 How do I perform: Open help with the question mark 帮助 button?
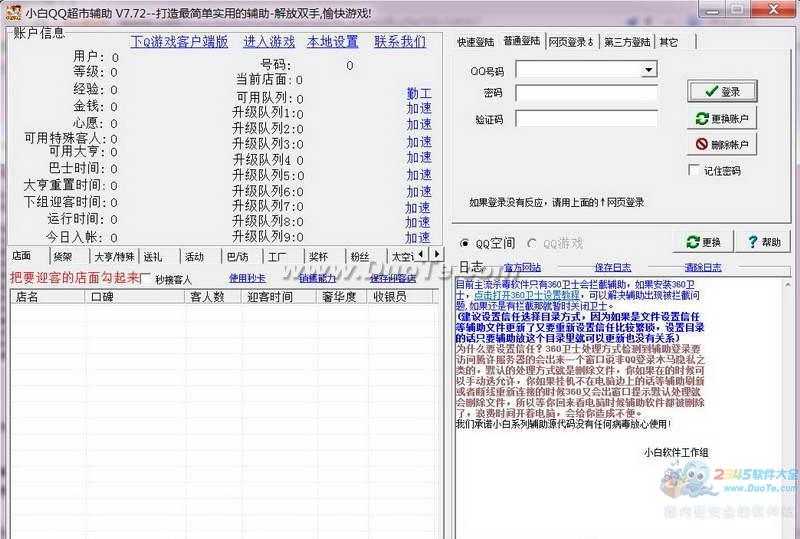point(764,242)
